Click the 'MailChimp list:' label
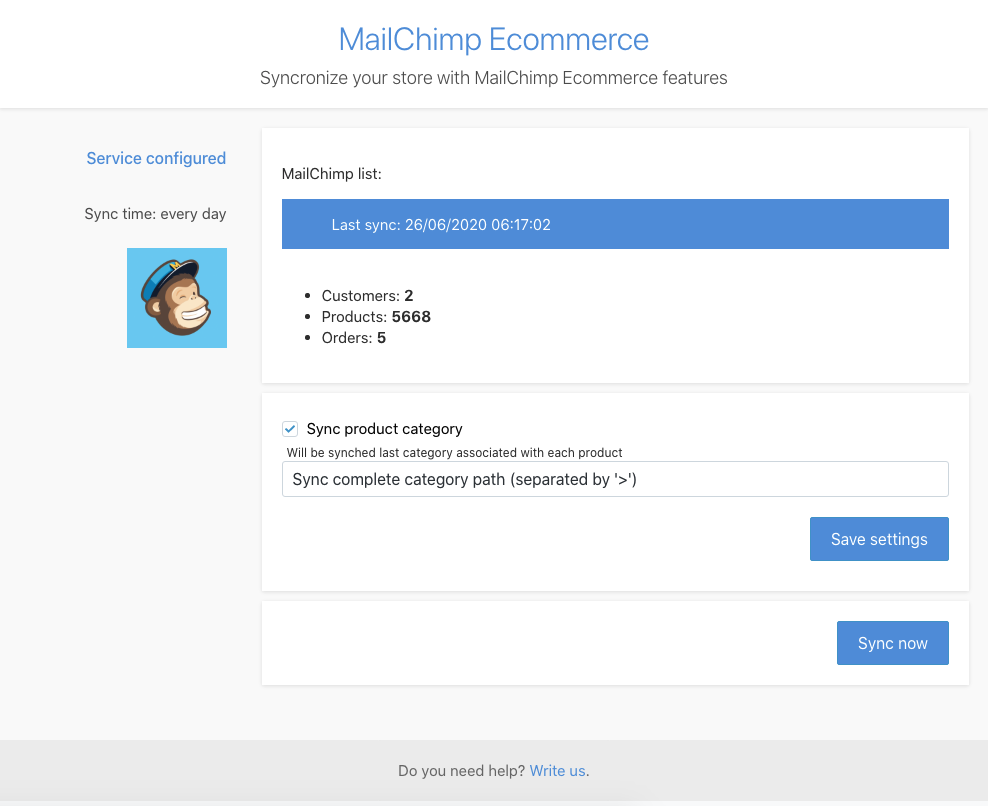This screenshot has height=806, width=988. [332, 174]
